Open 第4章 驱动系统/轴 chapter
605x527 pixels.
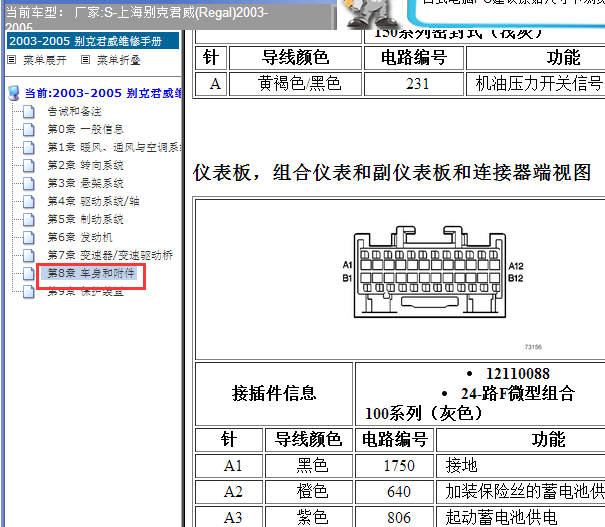point(93,201)
